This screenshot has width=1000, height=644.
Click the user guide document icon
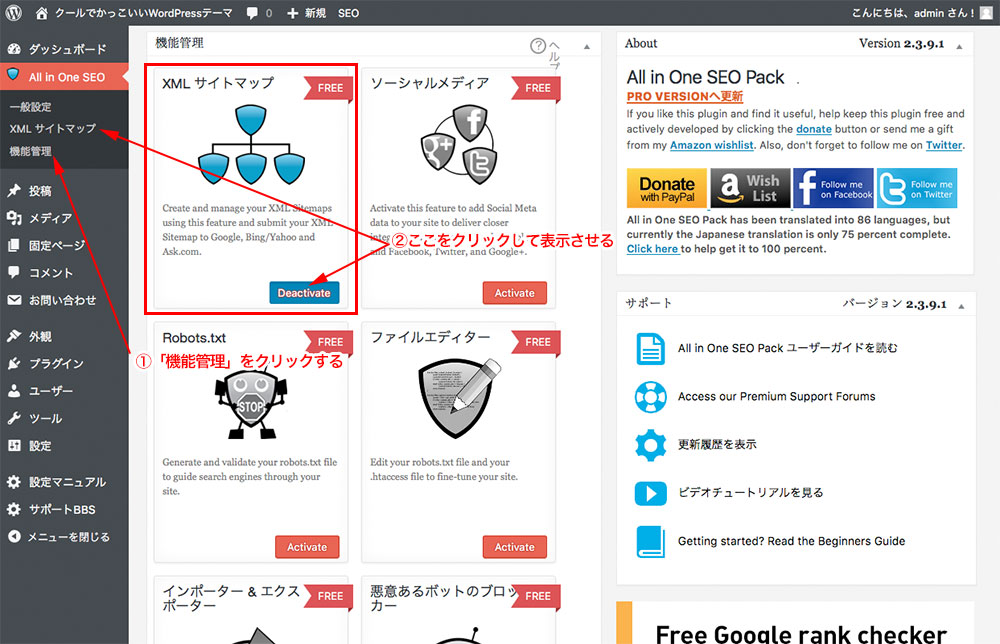[x=651, y=348]
